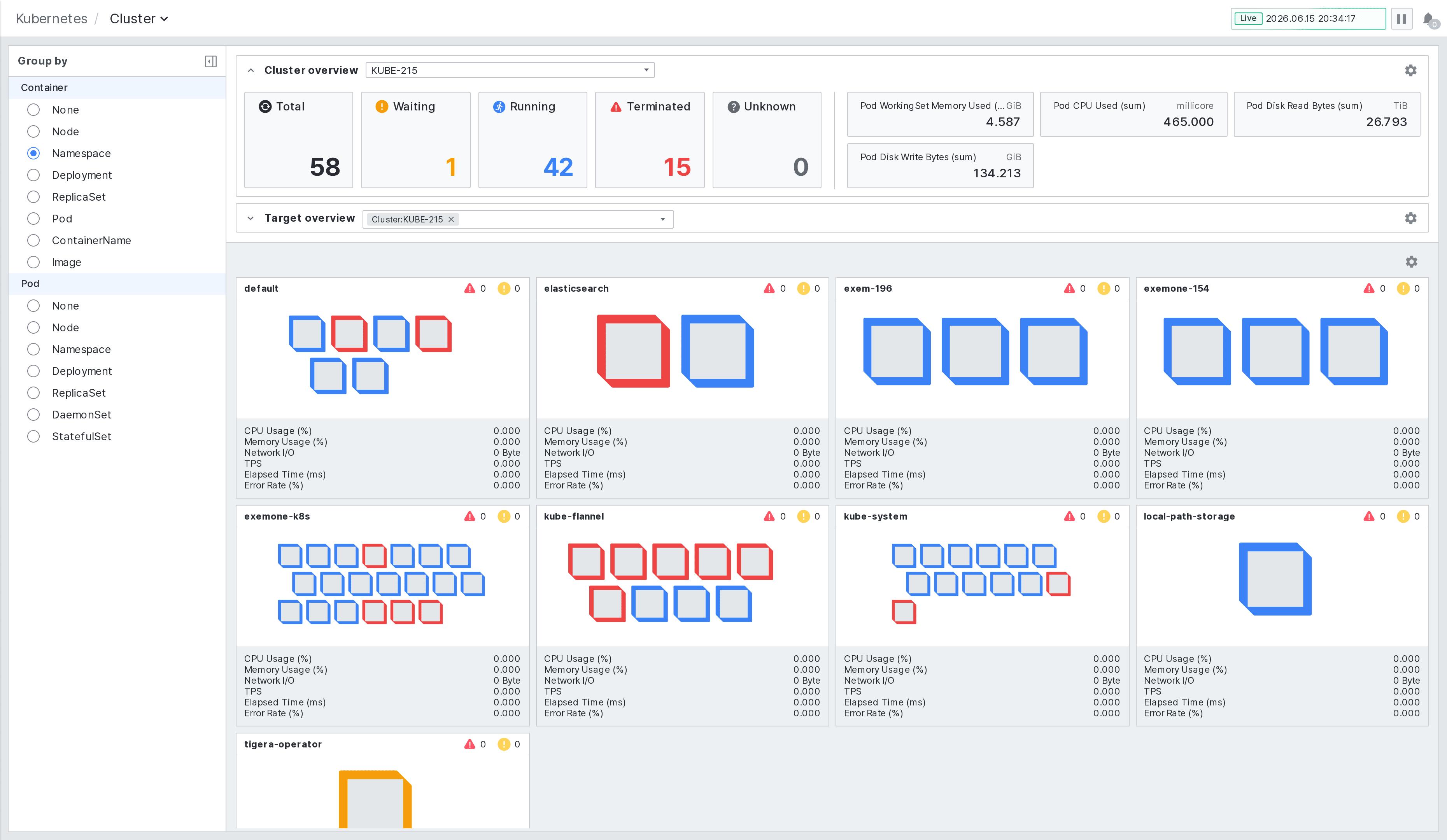Viewport: 1447px width, 840px height.
Task: Open the Unknown pods count card
Action: [767, 140]
